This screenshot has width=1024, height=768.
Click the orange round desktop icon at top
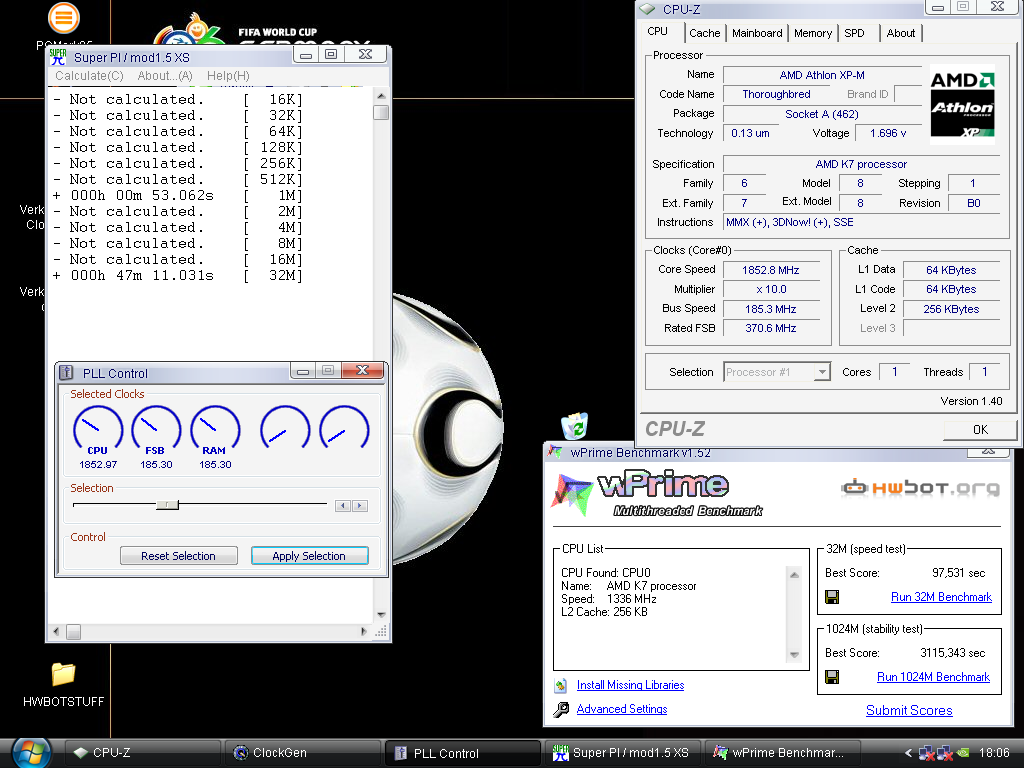click(64, 18)
